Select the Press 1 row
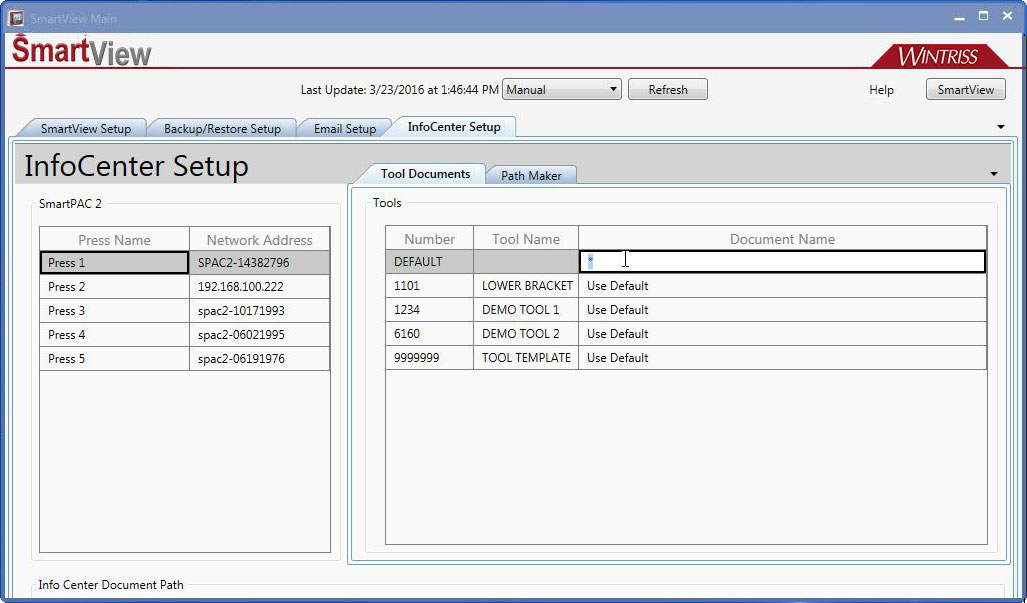Viewport: 1027px width, 603px height. 185,263
